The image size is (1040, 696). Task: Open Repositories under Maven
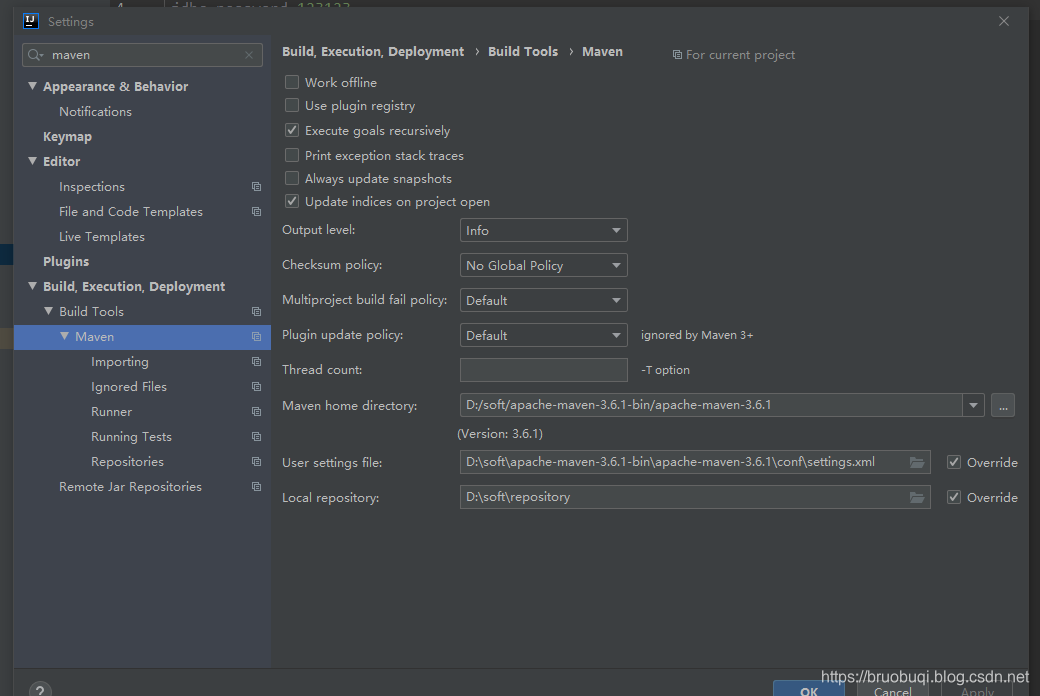click(x=127, y=462)
